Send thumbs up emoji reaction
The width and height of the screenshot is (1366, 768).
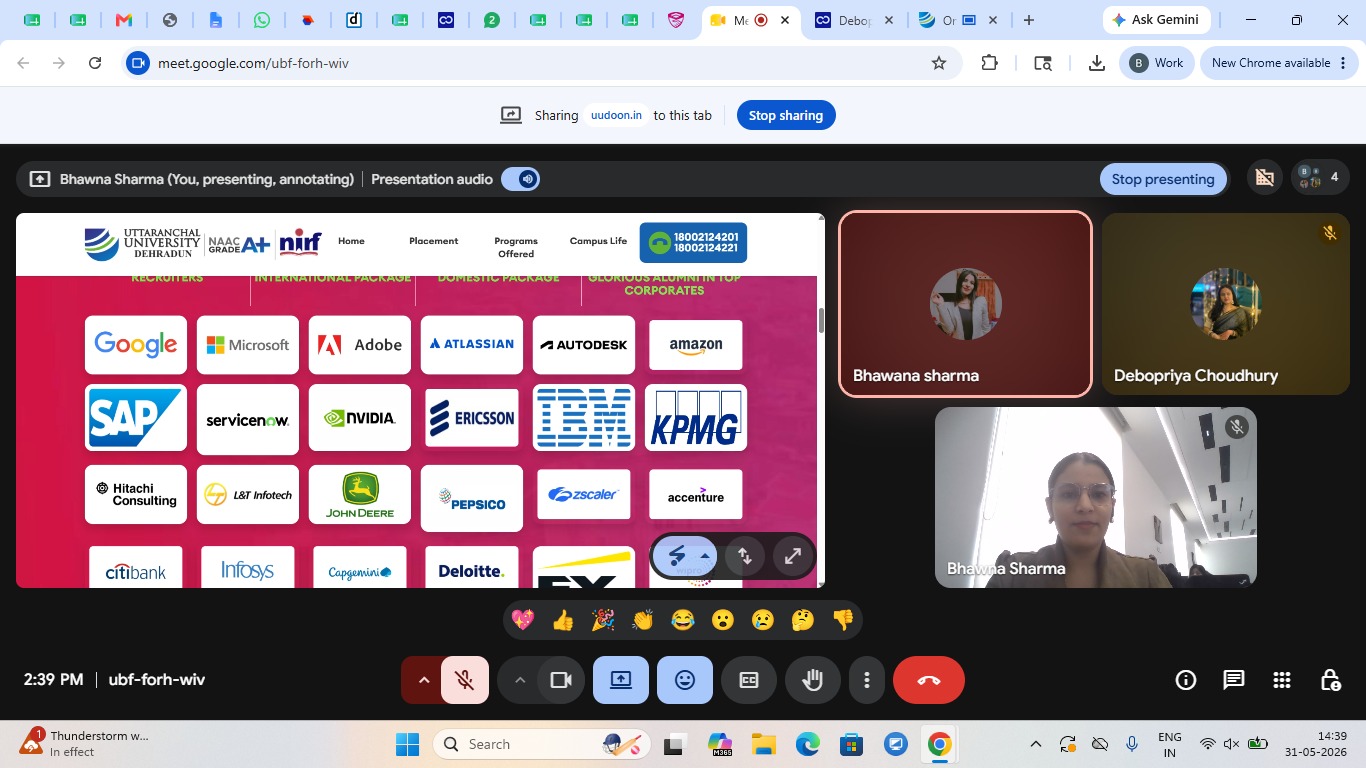[563, 620]
